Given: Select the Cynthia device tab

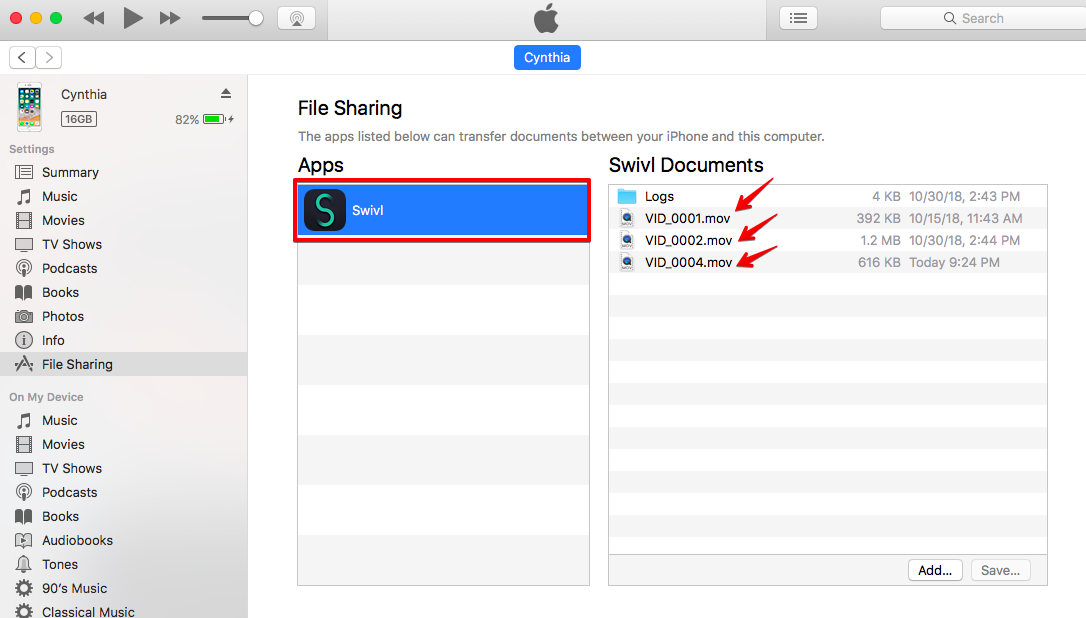Looking at the screenshot, I should 547,57.
